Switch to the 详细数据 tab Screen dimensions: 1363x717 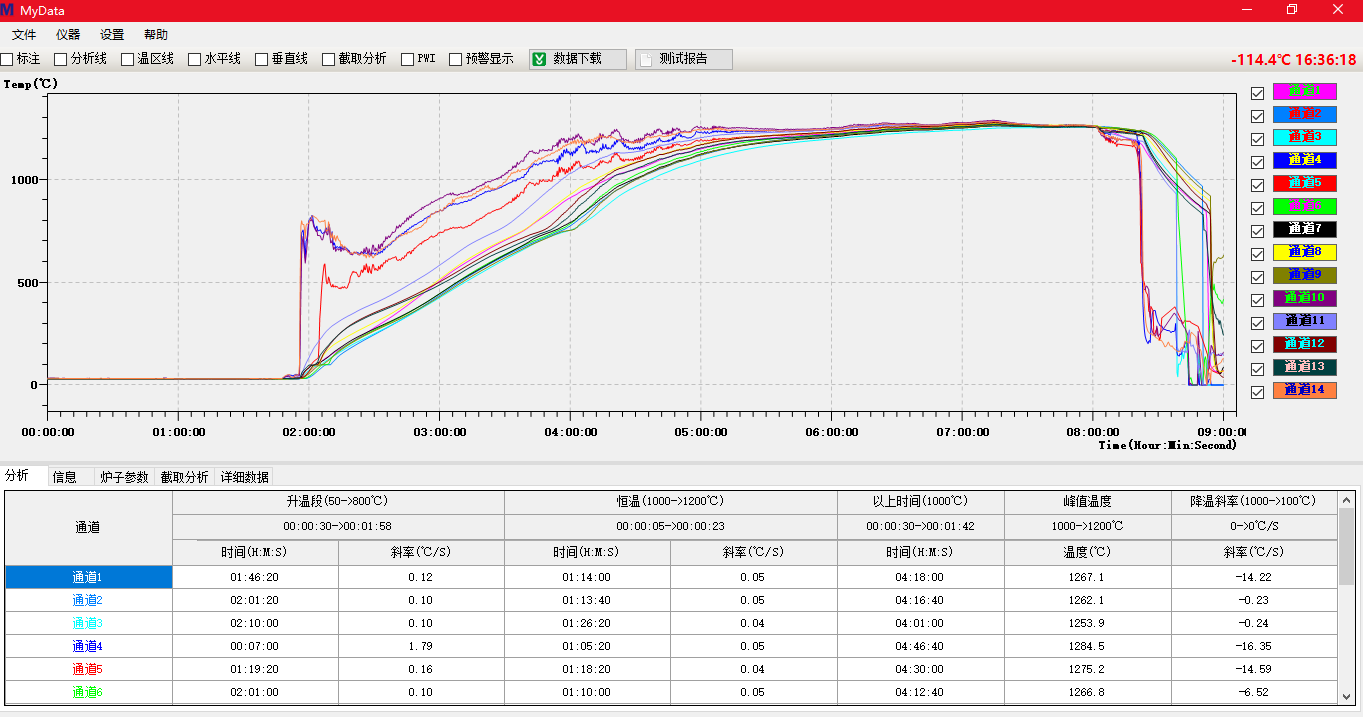(245, 477)
